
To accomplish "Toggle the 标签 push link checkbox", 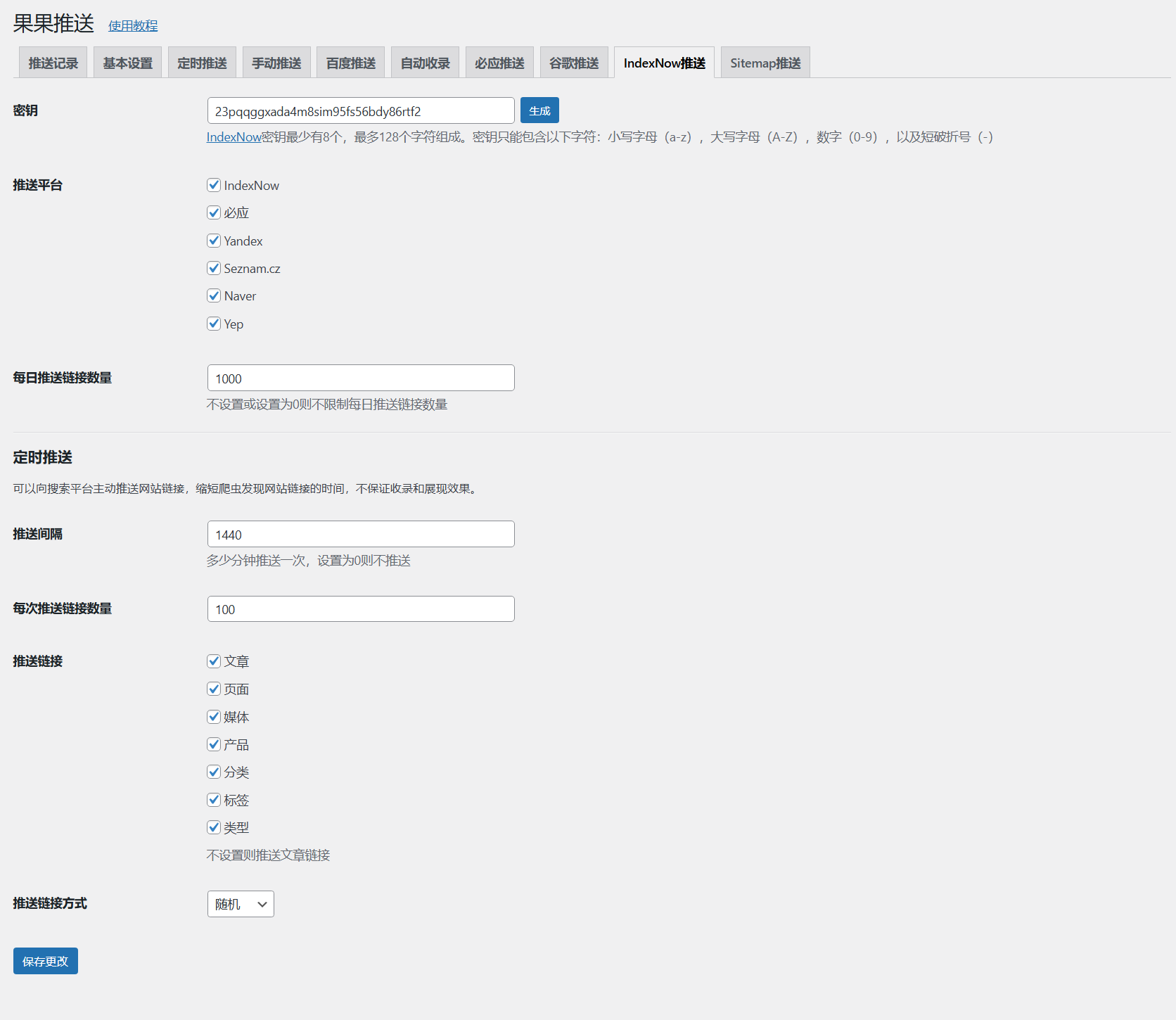I will pos(214,800).
